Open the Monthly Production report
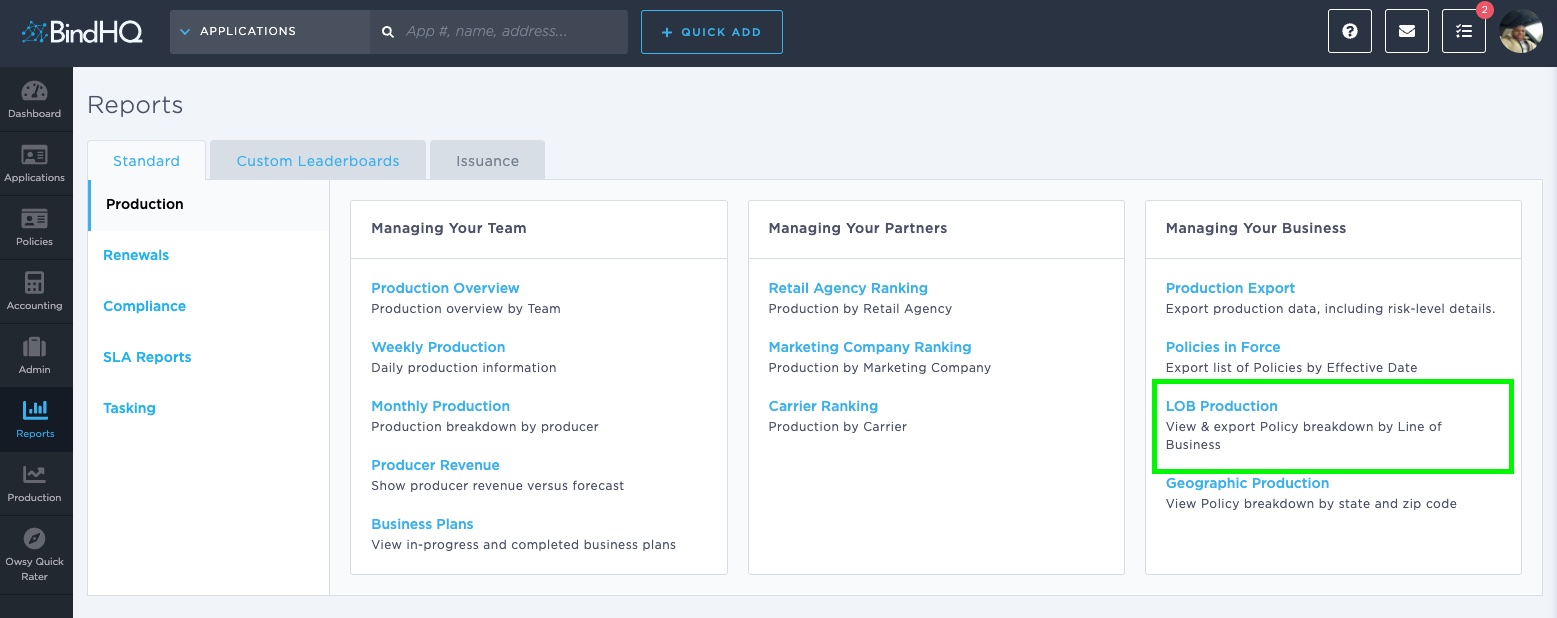 440,406
